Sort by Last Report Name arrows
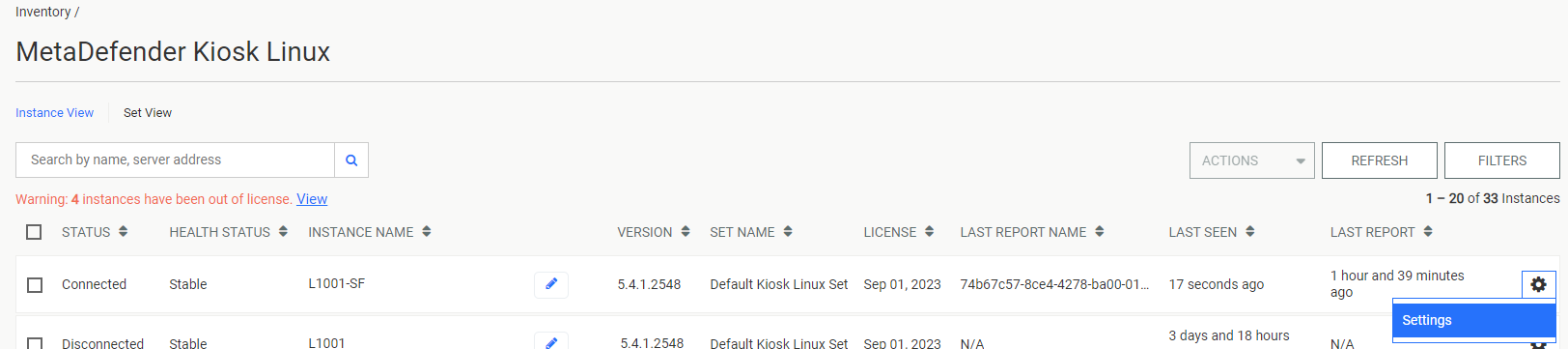 (1100, 232)
